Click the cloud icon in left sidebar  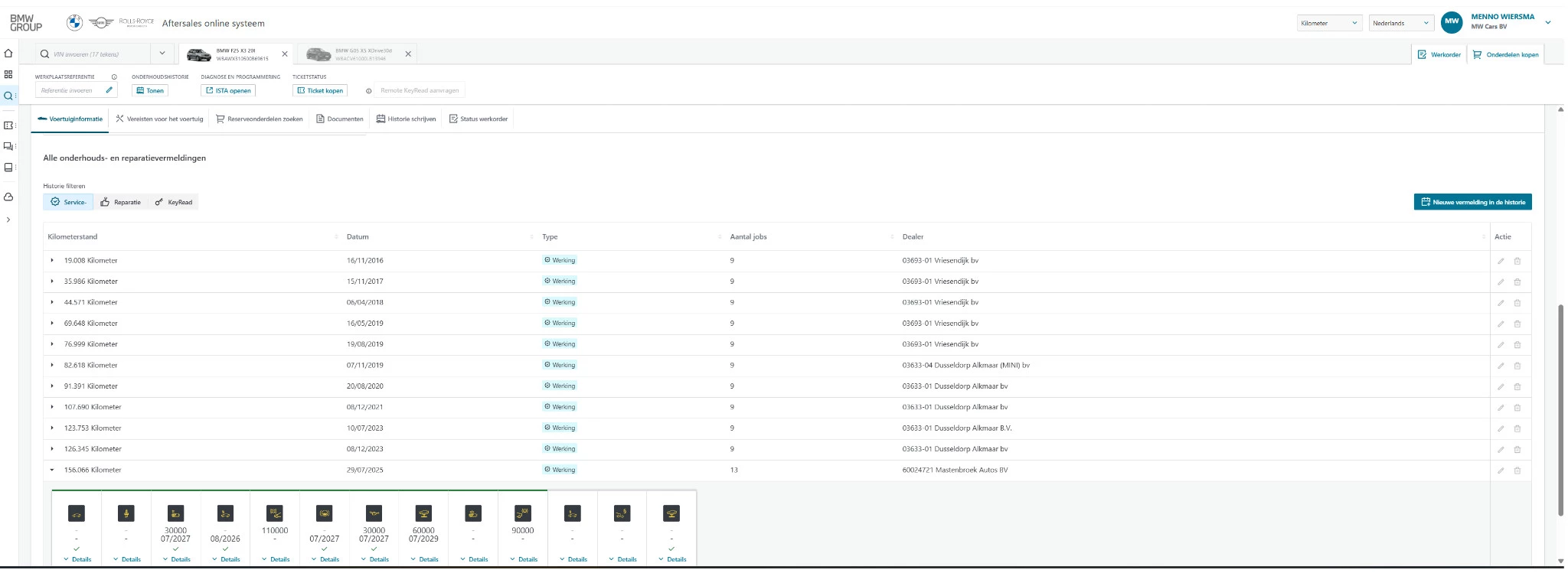pyautogui.click(x=8, y=197)
